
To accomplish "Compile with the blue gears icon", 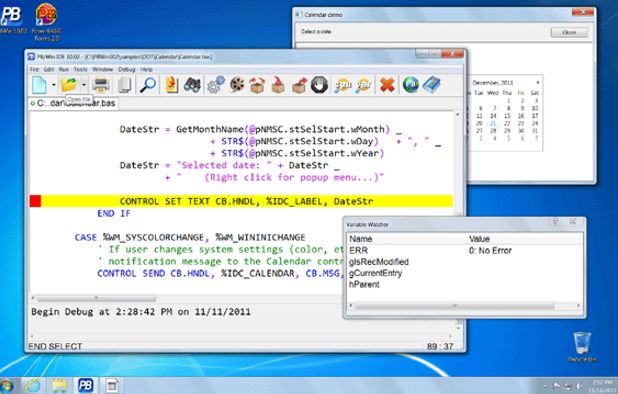I will (x=216, y=85).
